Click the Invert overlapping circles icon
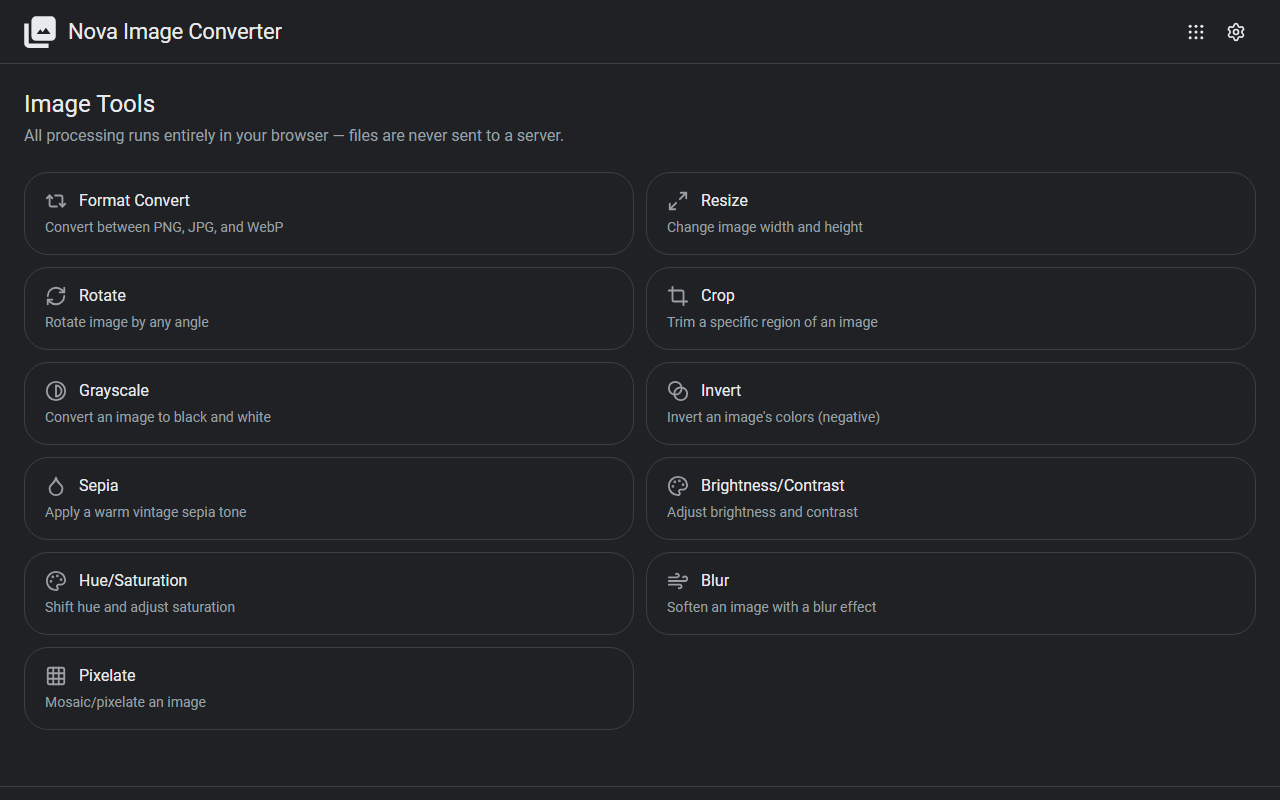The height and width of the screenshot is (800, 1280). pyautogui.click(x=678, y=391)
